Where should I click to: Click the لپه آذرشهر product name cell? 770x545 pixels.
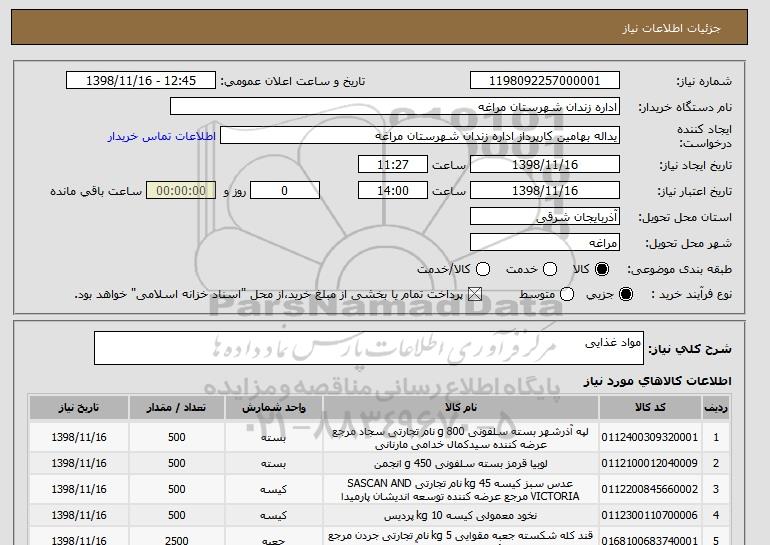[461, 438]
